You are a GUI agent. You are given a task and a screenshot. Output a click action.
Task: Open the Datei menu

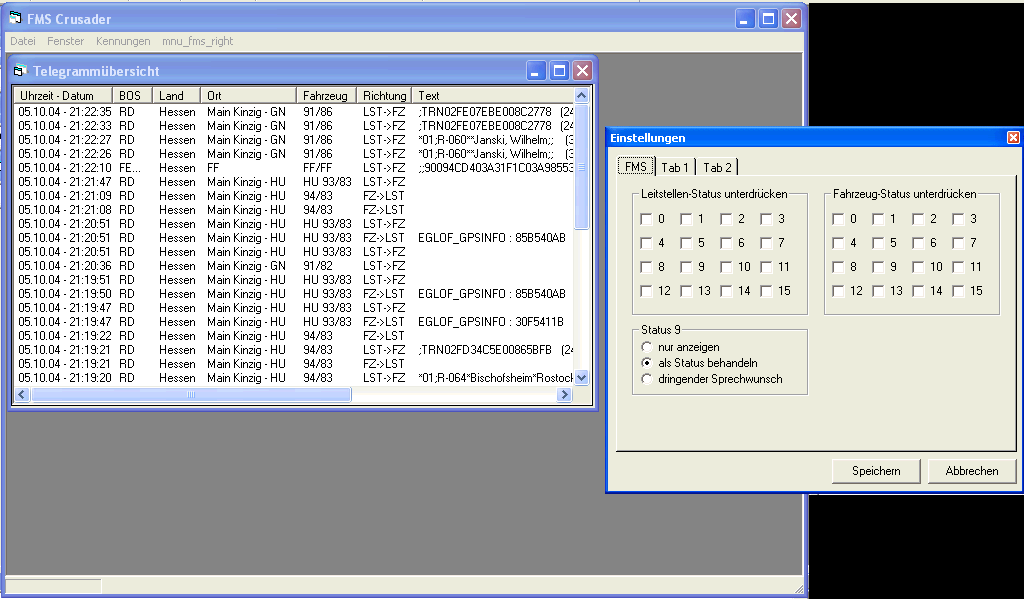(22, 41)
